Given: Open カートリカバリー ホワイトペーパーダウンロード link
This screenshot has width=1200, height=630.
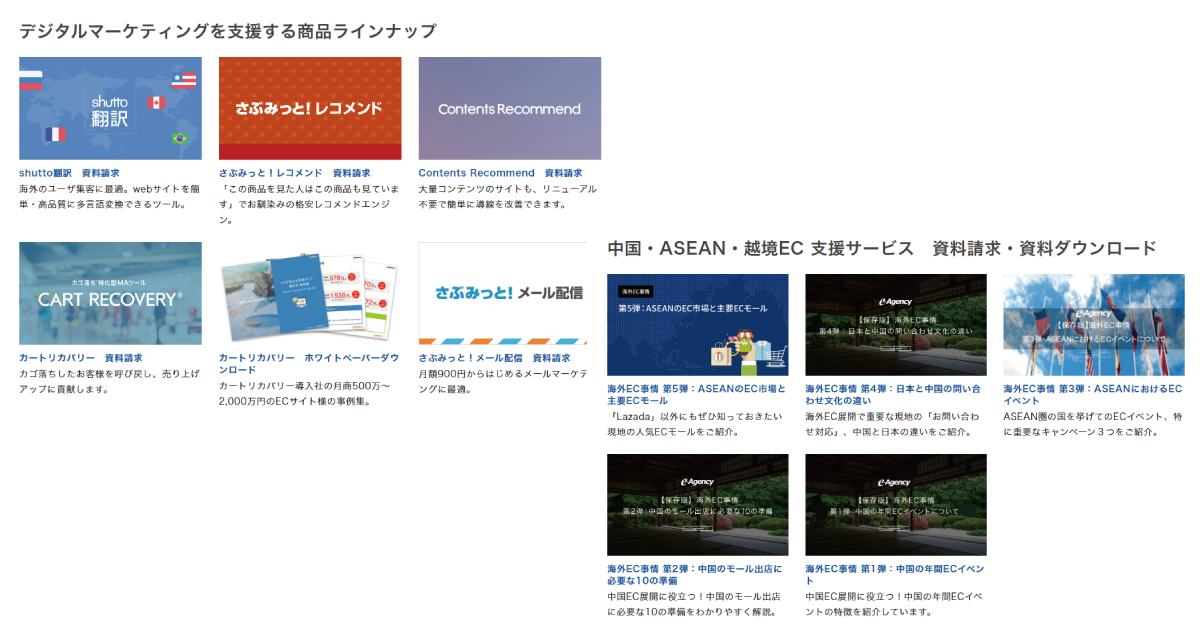Looking at the screenshot, I should (x=308, y=364).
